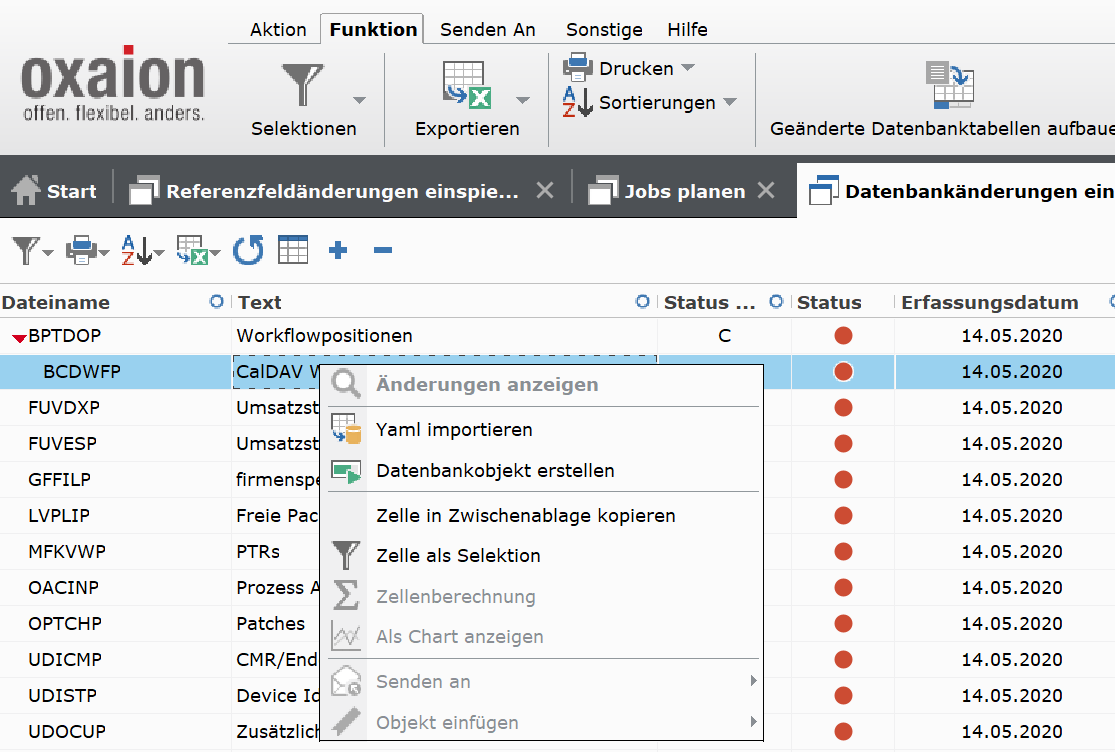Click the refresh icon in the table toolbar

click(x=248, y=250)
